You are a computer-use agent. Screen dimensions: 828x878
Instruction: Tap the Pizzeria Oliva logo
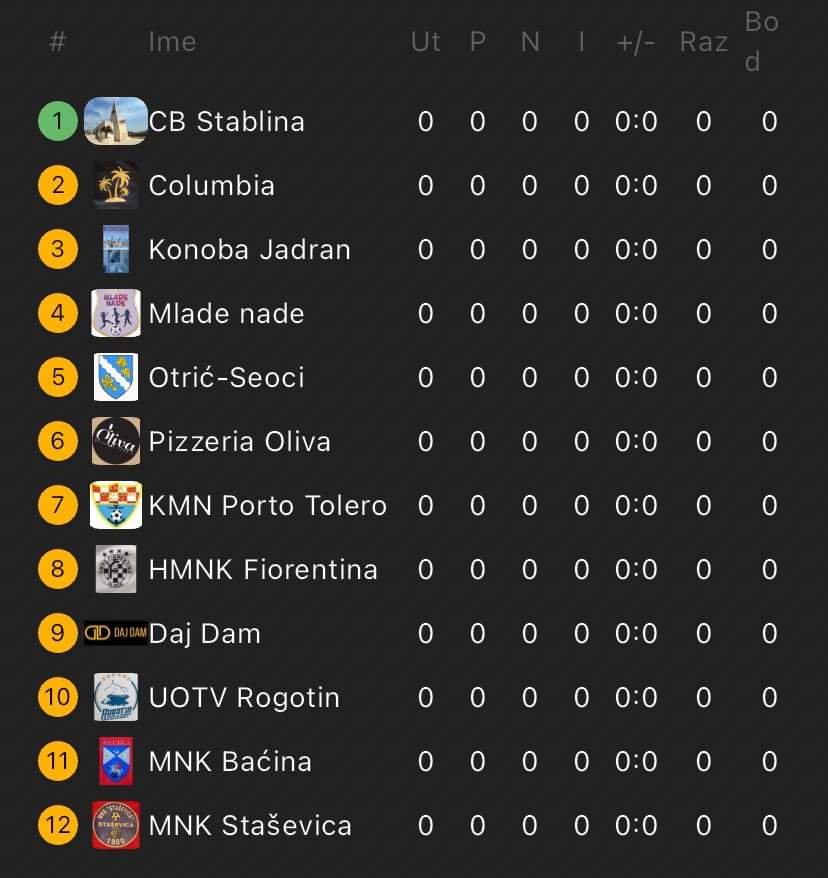coord(116,441)
